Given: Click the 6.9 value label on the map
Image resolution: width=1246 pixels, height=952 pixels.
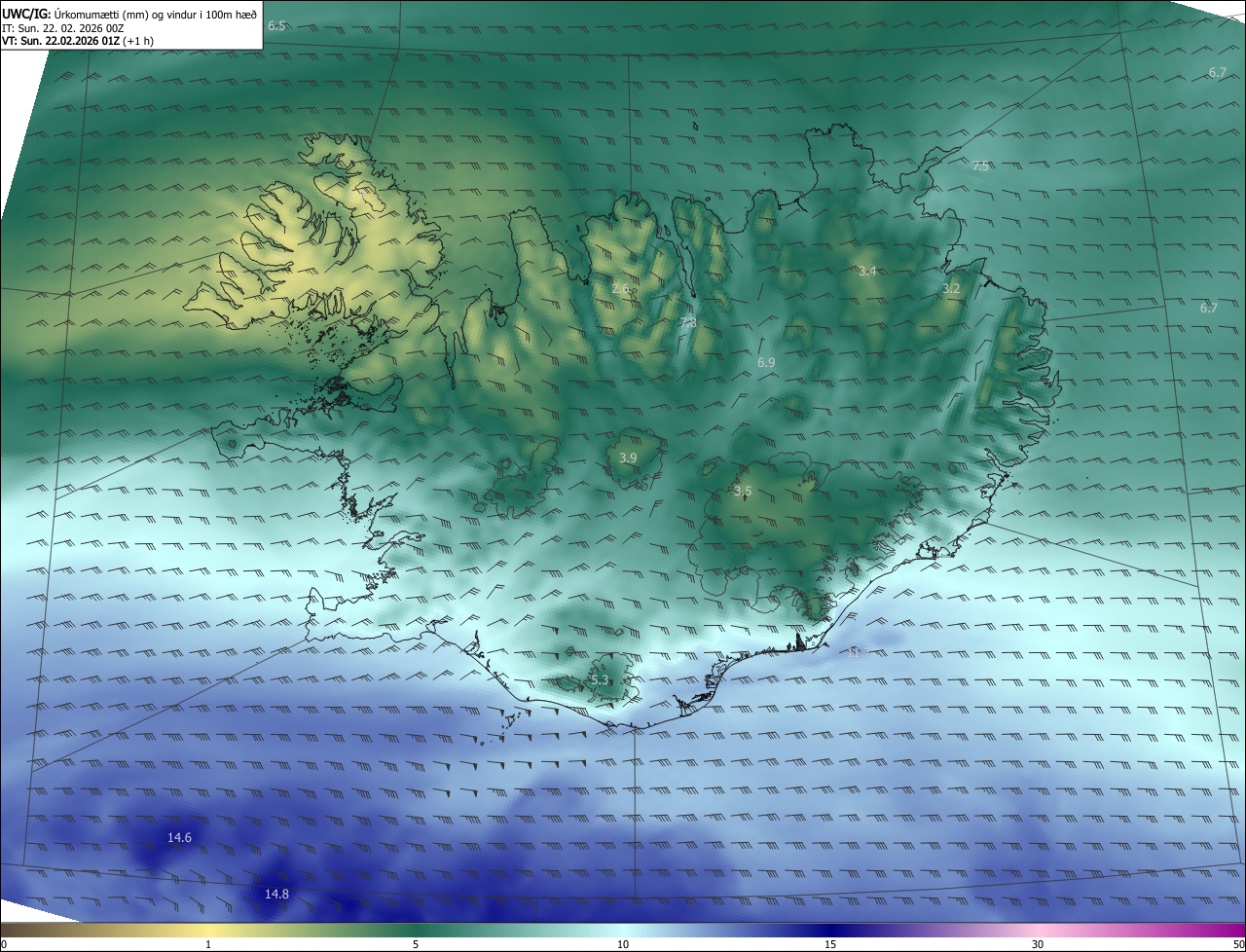Looking at the screenshot, I should 766,362.
